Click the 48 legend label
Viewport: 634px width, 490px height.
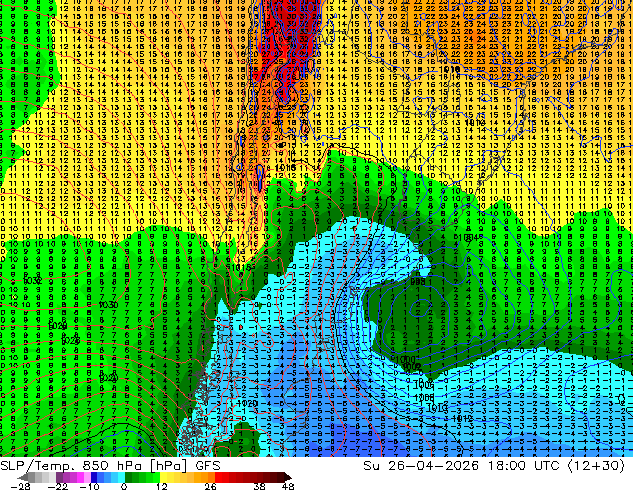click(x=287, y=486)
